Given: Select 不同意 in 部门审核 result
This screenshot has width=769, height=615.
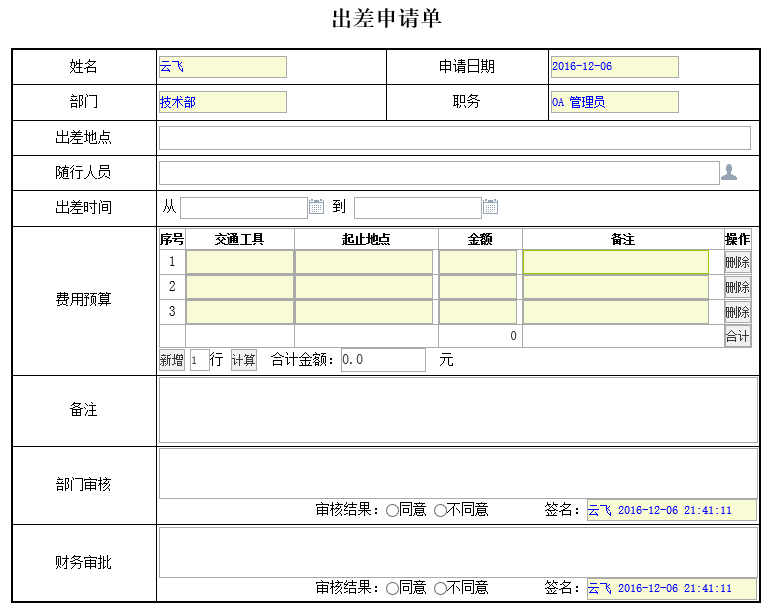Looking at the screenshot, I should click(440, 511).
